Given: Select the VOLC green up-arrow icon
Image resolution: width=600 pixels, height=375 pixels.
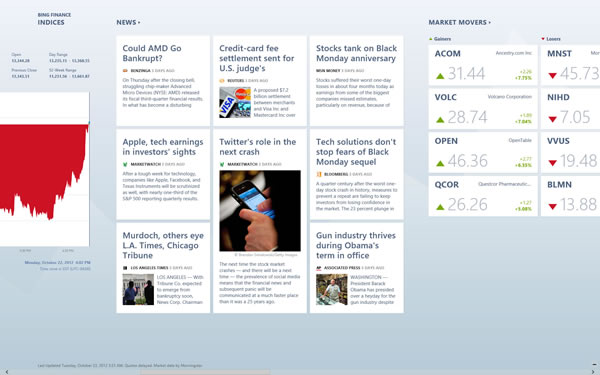Looking at the screenshot, I should 440,120.
